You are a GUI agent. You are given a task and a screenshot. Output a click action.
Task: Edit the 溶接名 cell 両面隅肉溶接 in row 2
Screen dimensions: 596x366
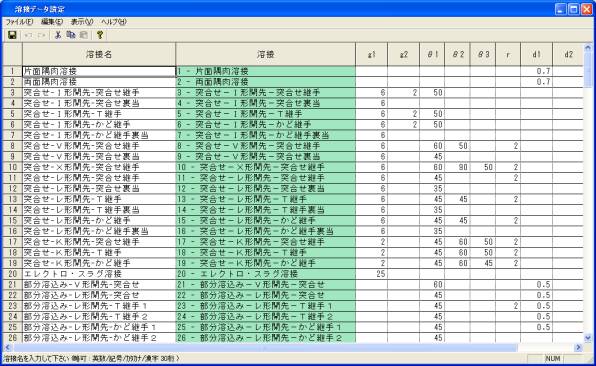(x=99, y=82)
